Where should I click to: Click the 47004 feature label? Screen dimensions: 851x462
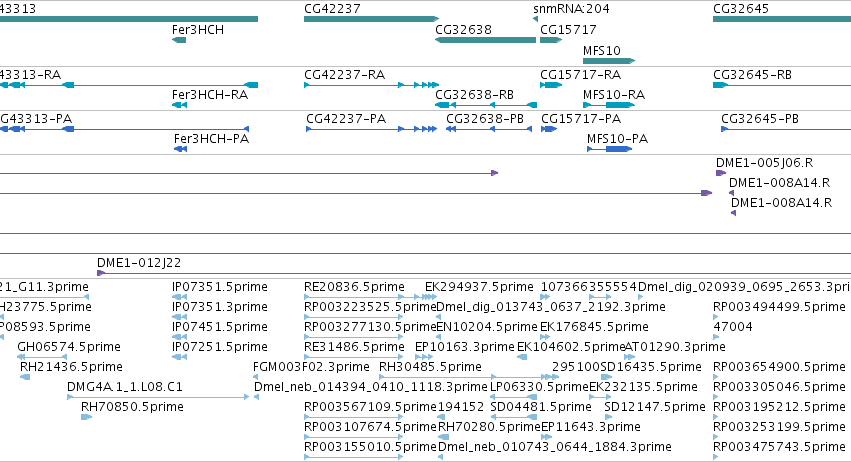[x=733, y=327]
